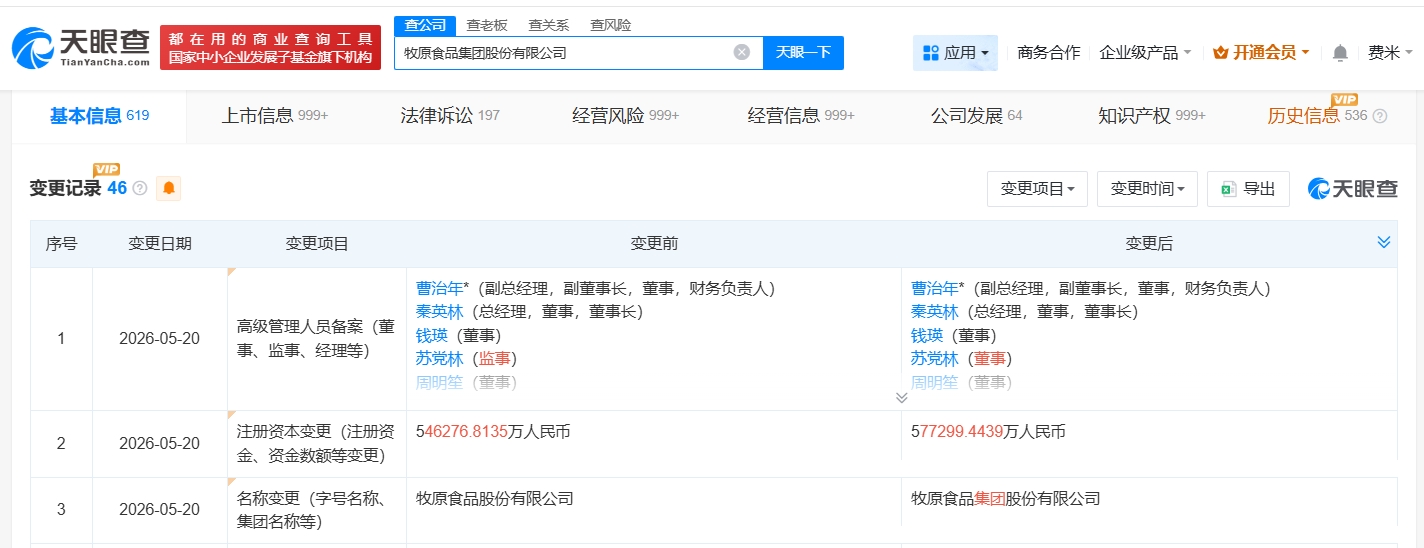This screenshot has height=548, width=1424.
Task: Click the 变更记录 section title
Action: (x=65, y=188)
